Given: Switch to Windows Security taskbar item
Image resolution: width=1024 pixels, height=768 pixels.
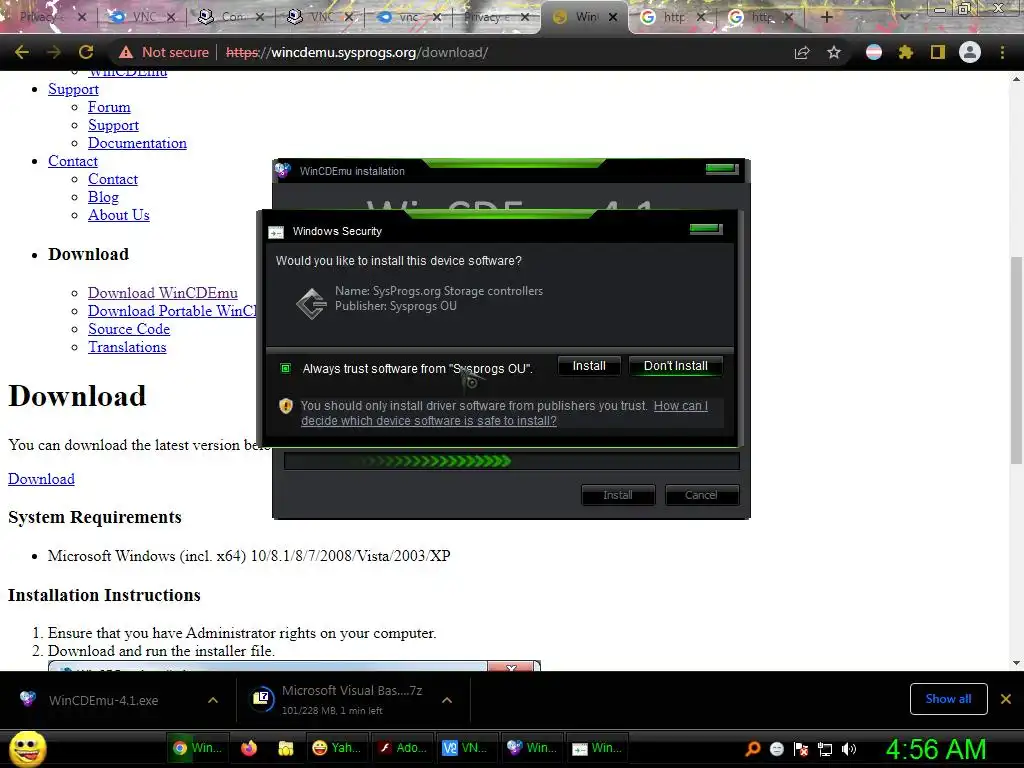Looking at the screenshot, I should click(596, 748).
